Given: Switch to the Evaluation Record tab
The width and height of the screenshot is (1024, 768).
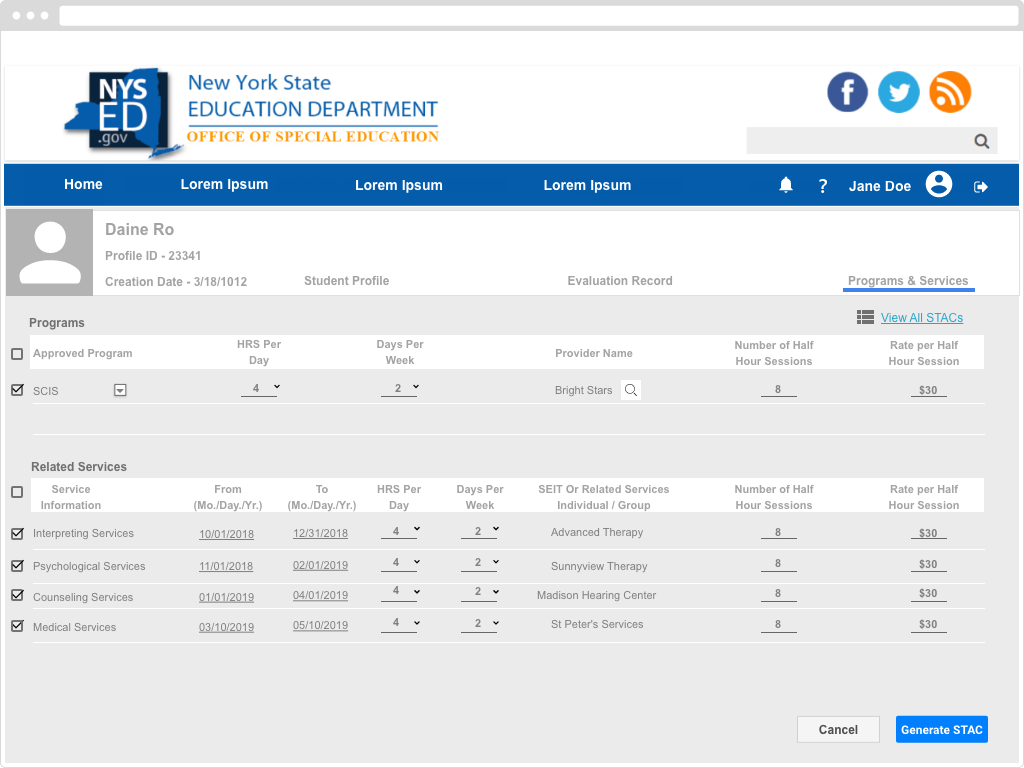Looking at the screenshot, I should click(619, 281).
